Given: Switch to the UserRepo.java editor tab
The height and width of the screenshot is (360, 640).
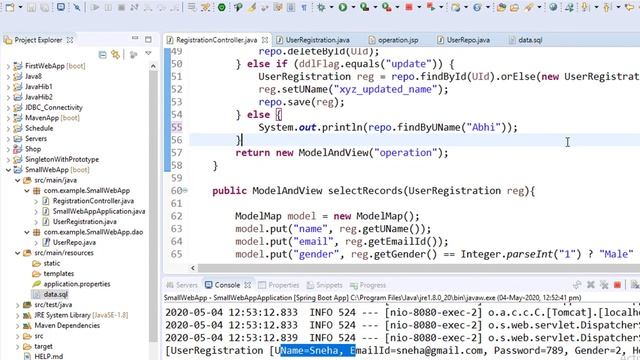Looking at the screenshot, I should click(x=463, y=40).
